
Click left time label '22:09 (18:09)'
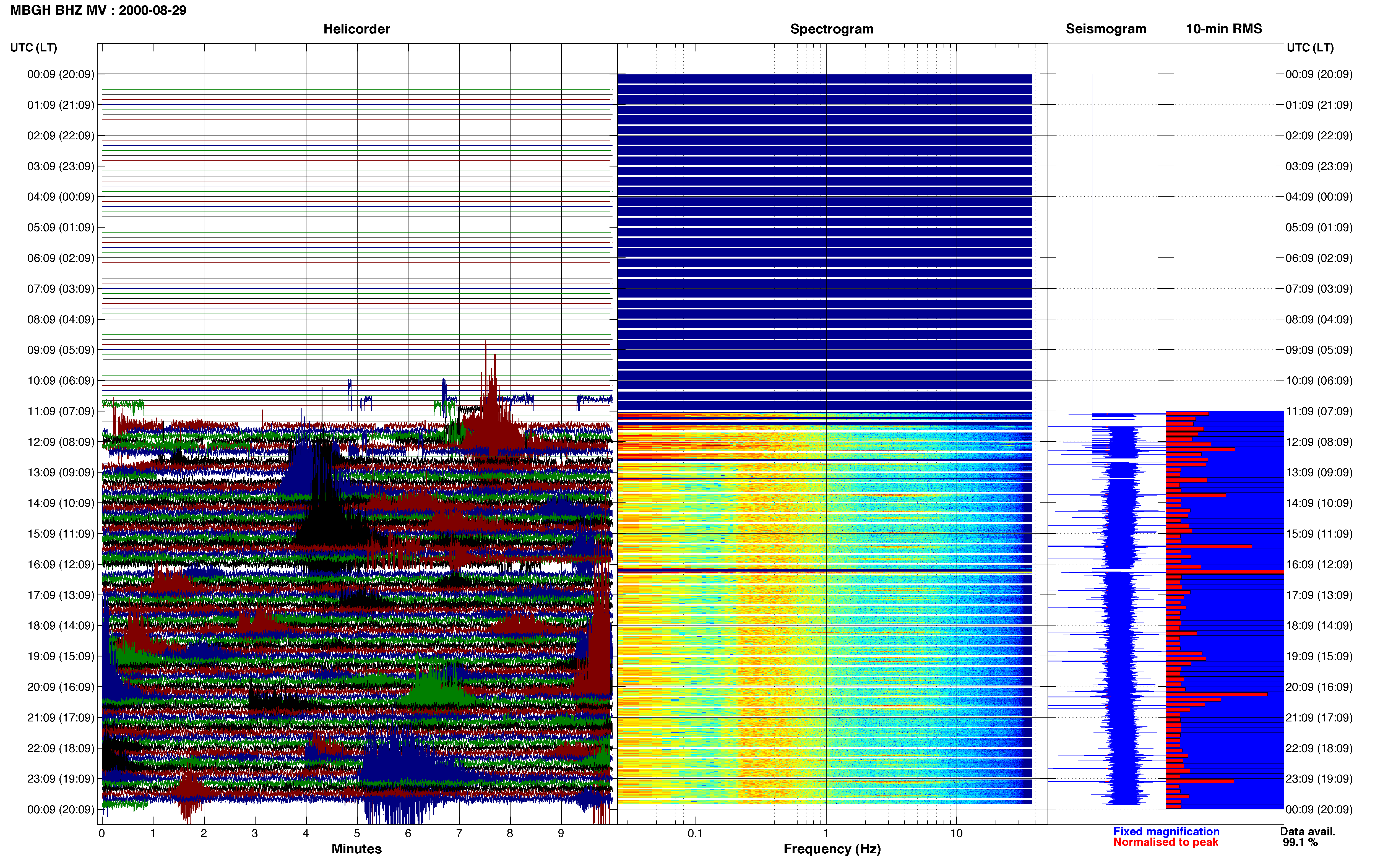tap(61, 748)
